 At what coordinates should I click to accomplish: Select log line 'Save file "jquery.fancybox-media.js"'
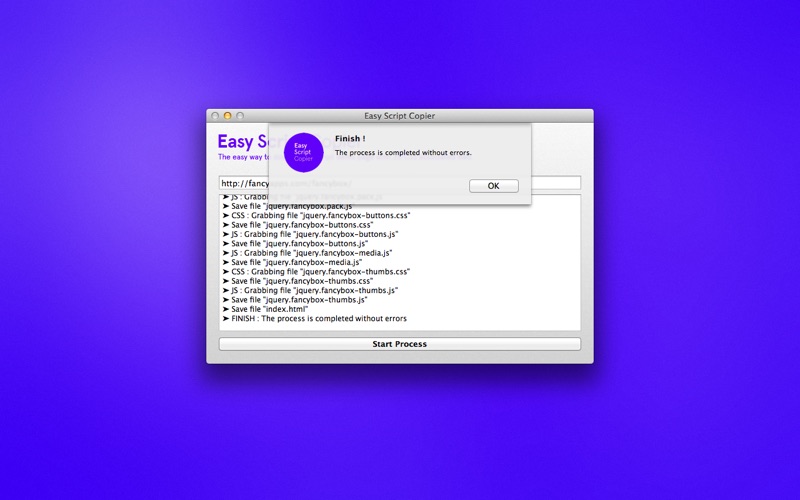[292, 262]
